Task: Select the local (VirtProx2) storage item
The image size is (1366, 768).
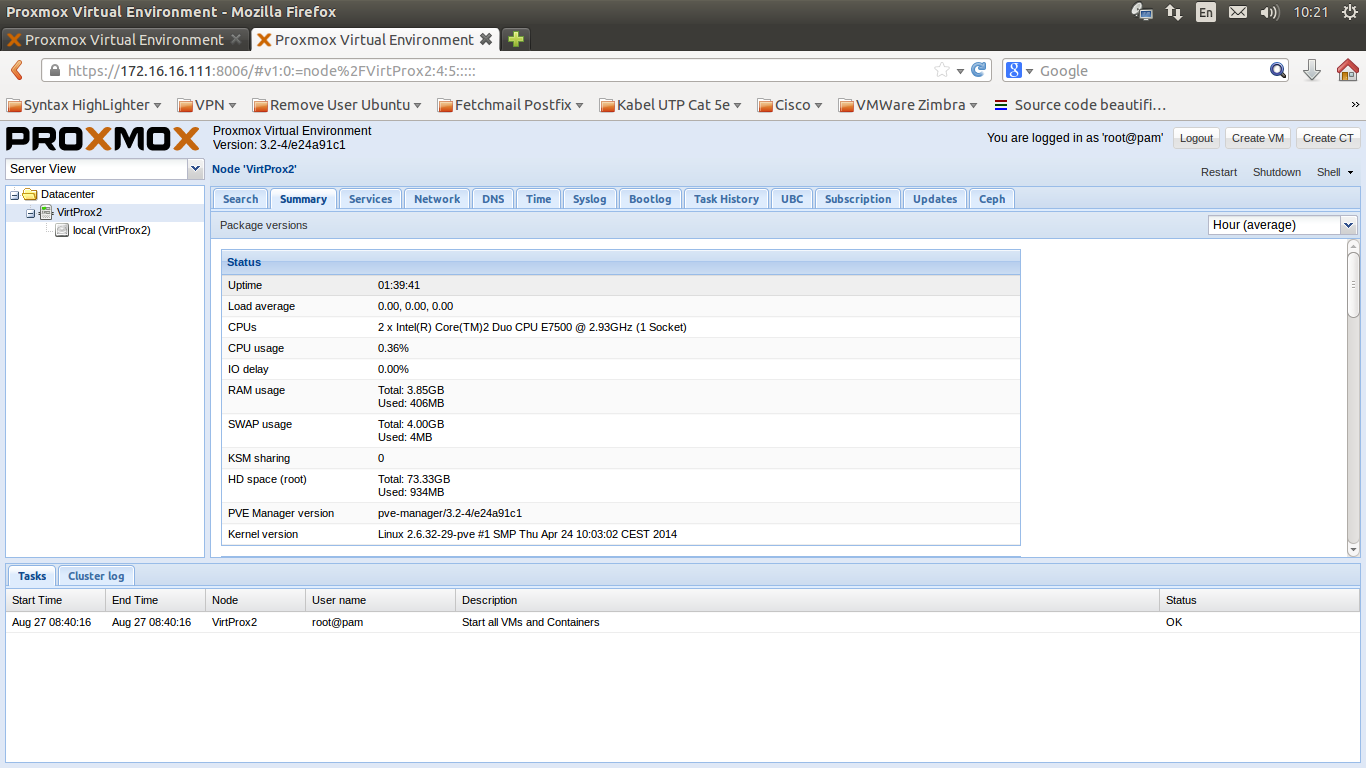Action: tap(112, 230)
